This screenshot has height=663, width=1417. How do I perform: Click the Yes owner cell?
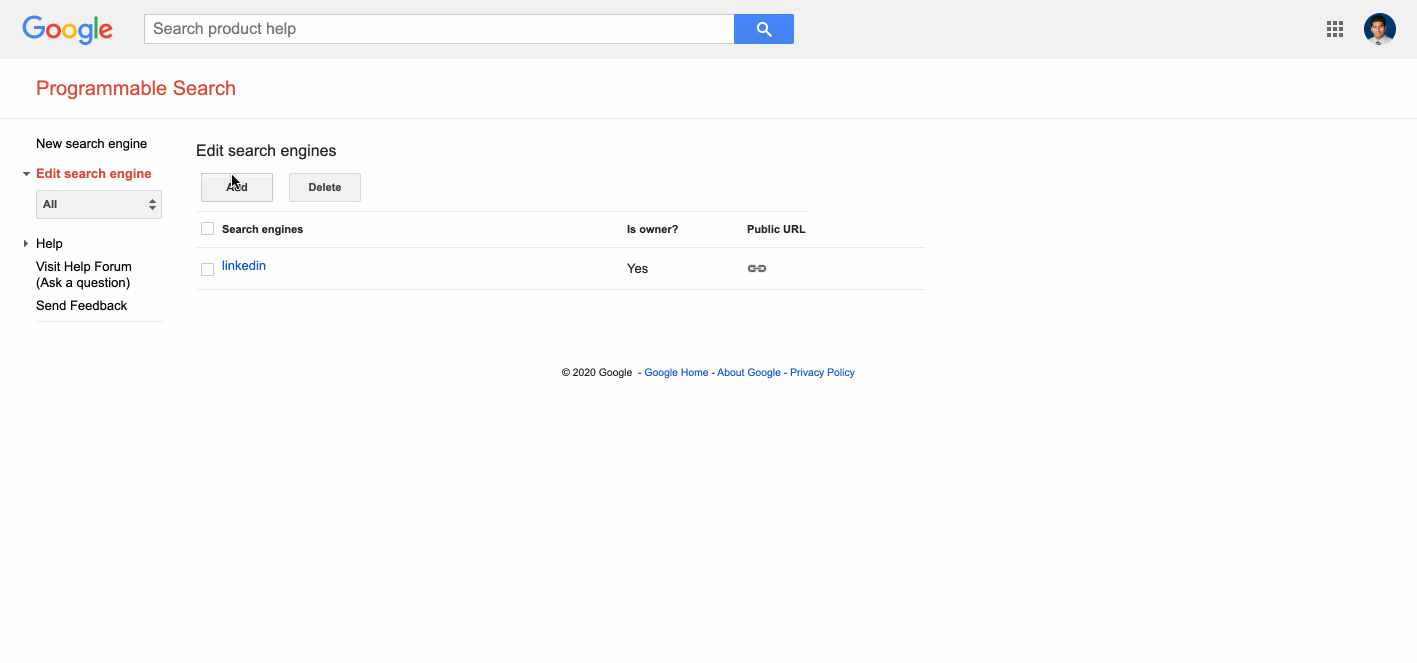tap(637, 269)
